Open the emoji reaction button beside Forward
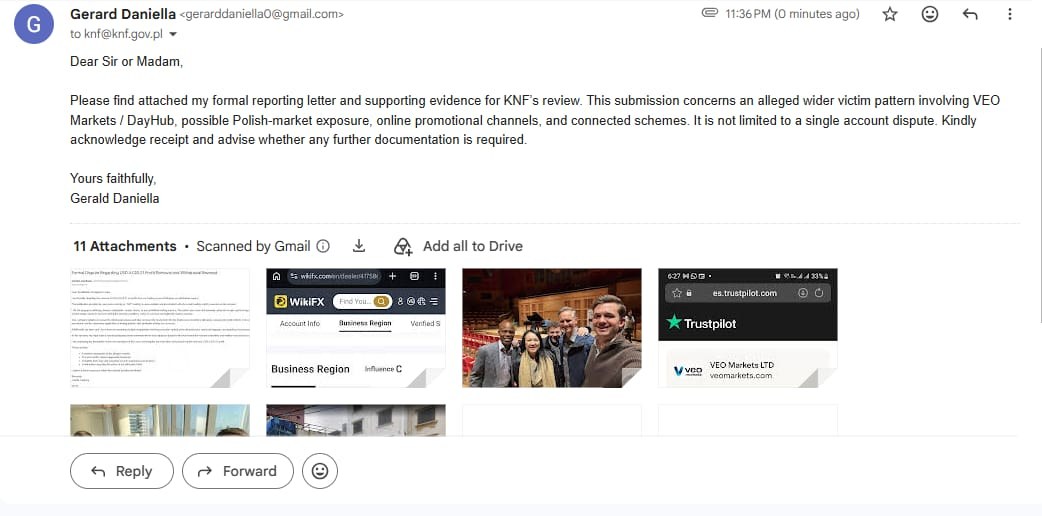1042x516 pixels. point(320,471)
